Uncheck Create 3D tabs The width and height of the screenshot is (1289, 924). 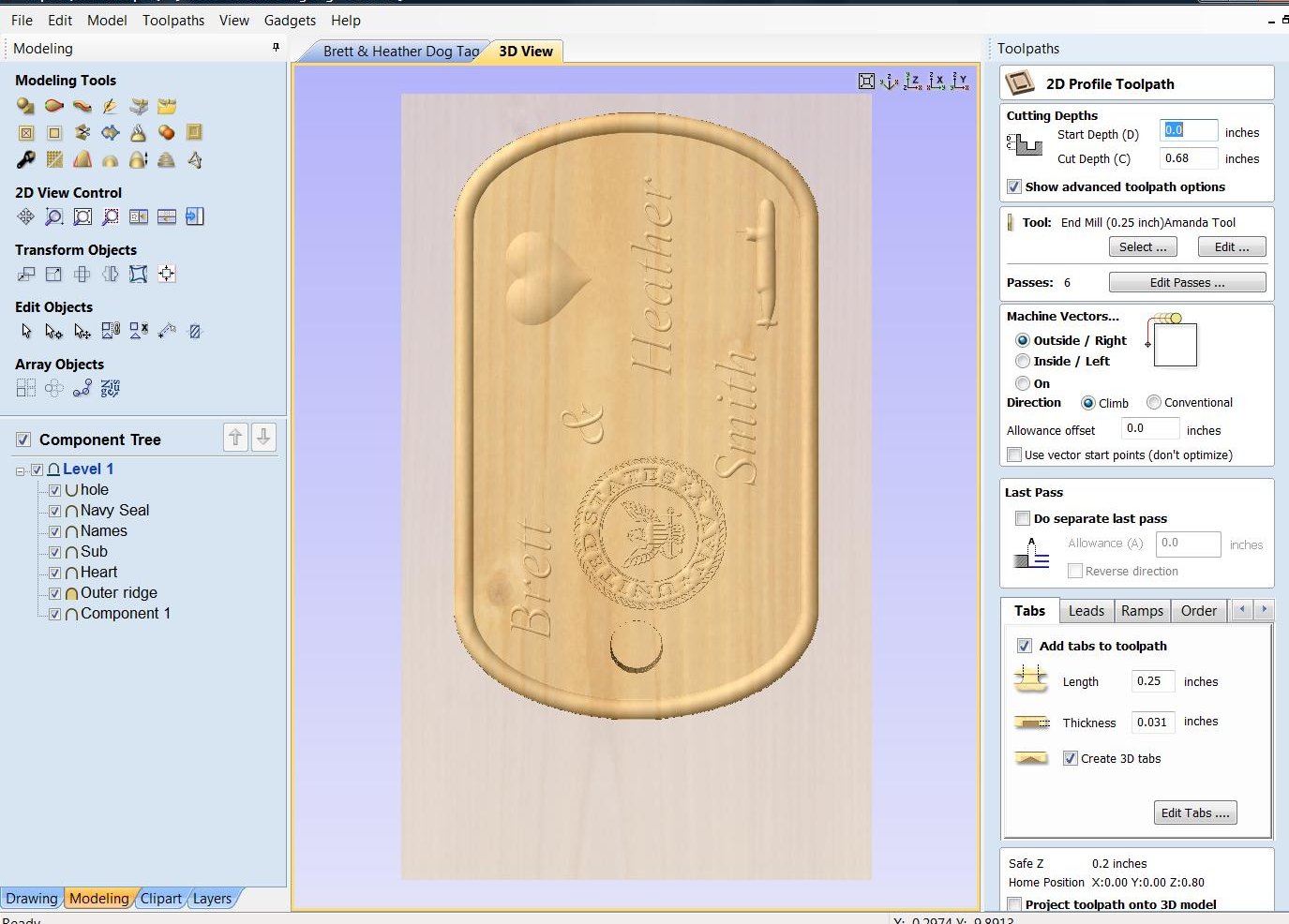click(x=1070, y=758)
